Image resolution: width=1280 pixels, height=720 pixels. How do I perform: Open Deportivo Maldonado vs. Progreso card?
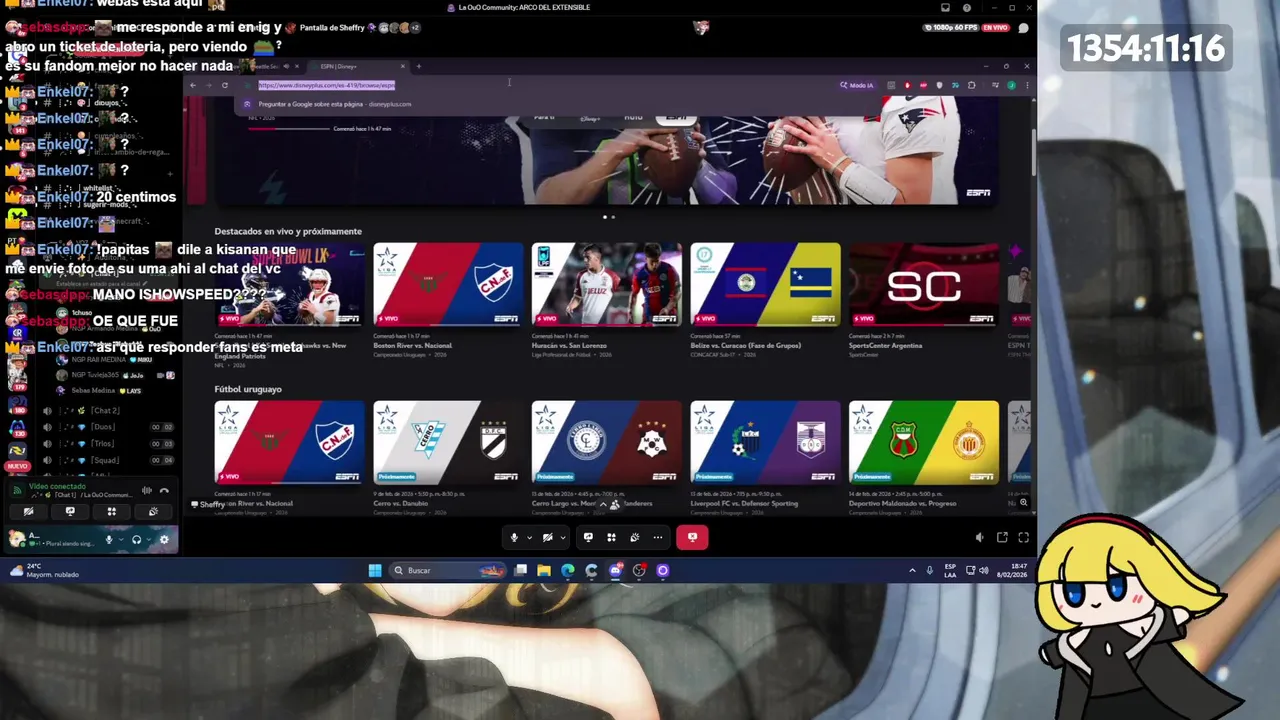click(923, 442)
